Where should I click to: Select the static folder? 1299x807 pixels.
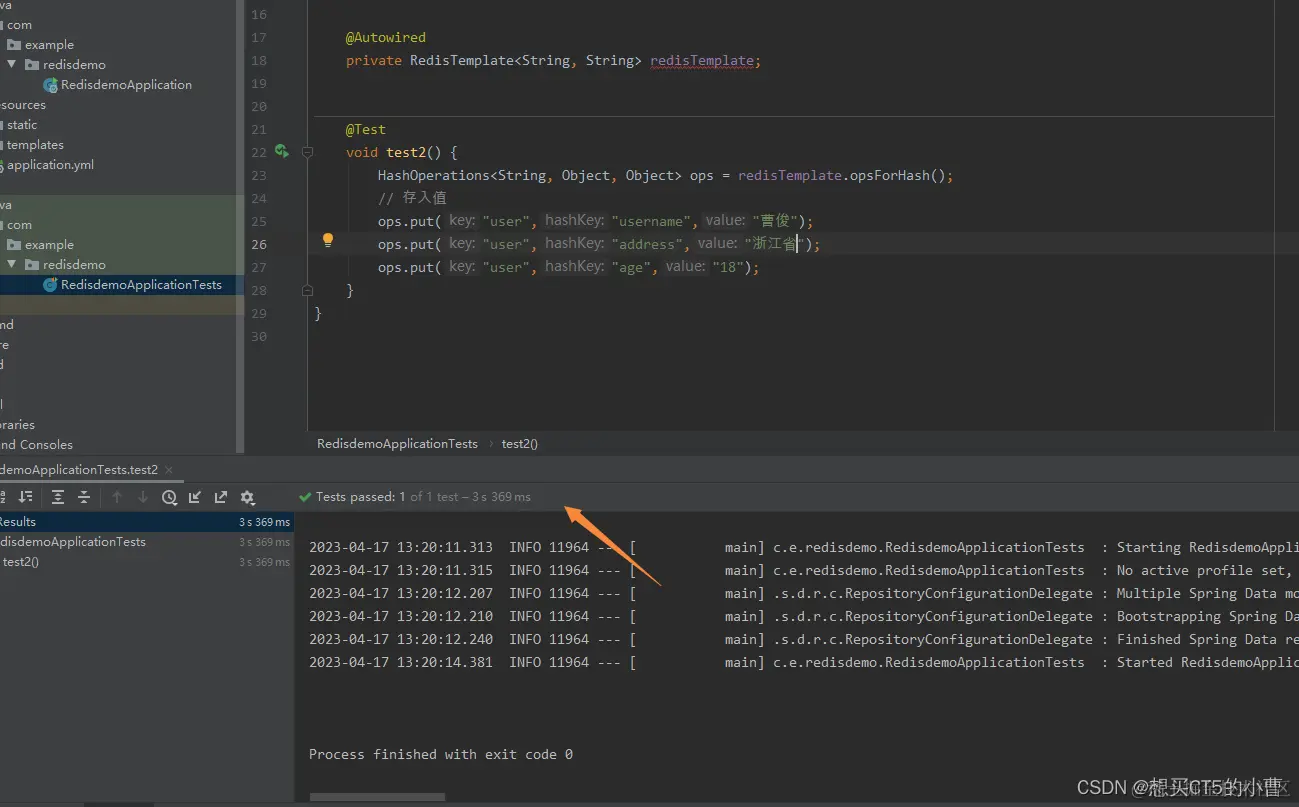[20, 125]
